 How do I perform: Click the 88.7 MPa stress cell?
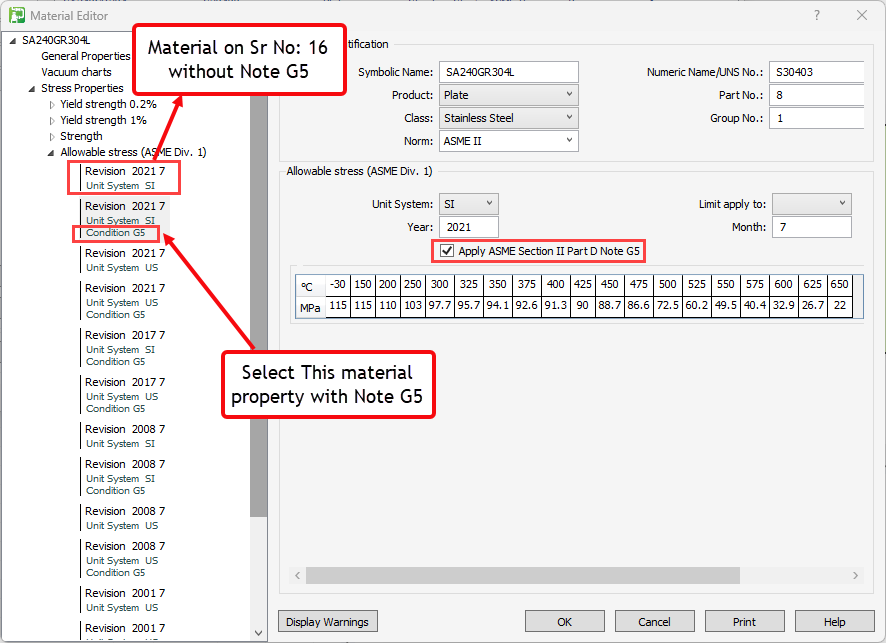tap(610, 305)
